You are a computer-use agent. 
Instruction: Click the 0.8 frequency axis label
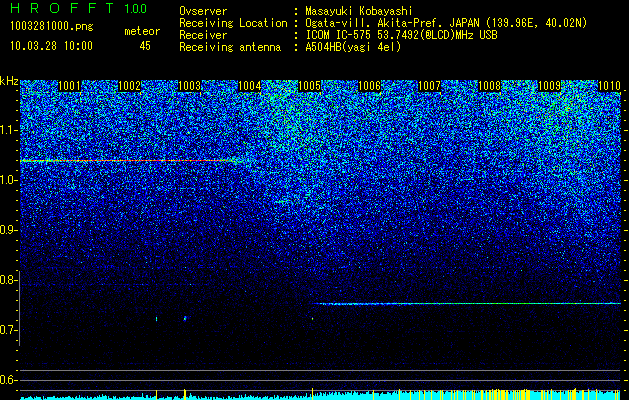[8, 280]
